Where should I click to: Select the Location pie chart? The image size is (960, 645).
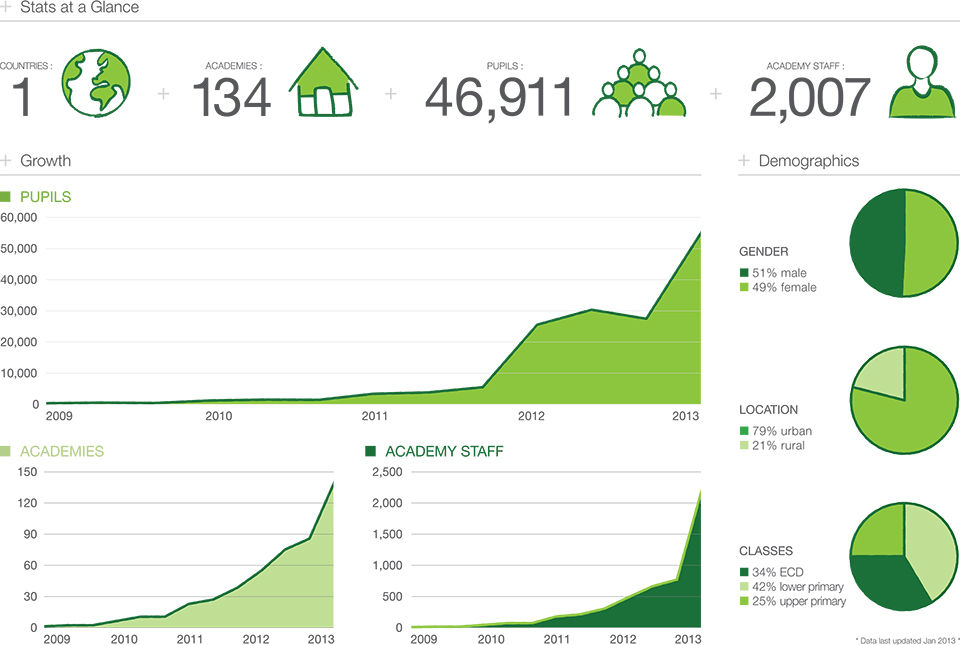(904, 400)
